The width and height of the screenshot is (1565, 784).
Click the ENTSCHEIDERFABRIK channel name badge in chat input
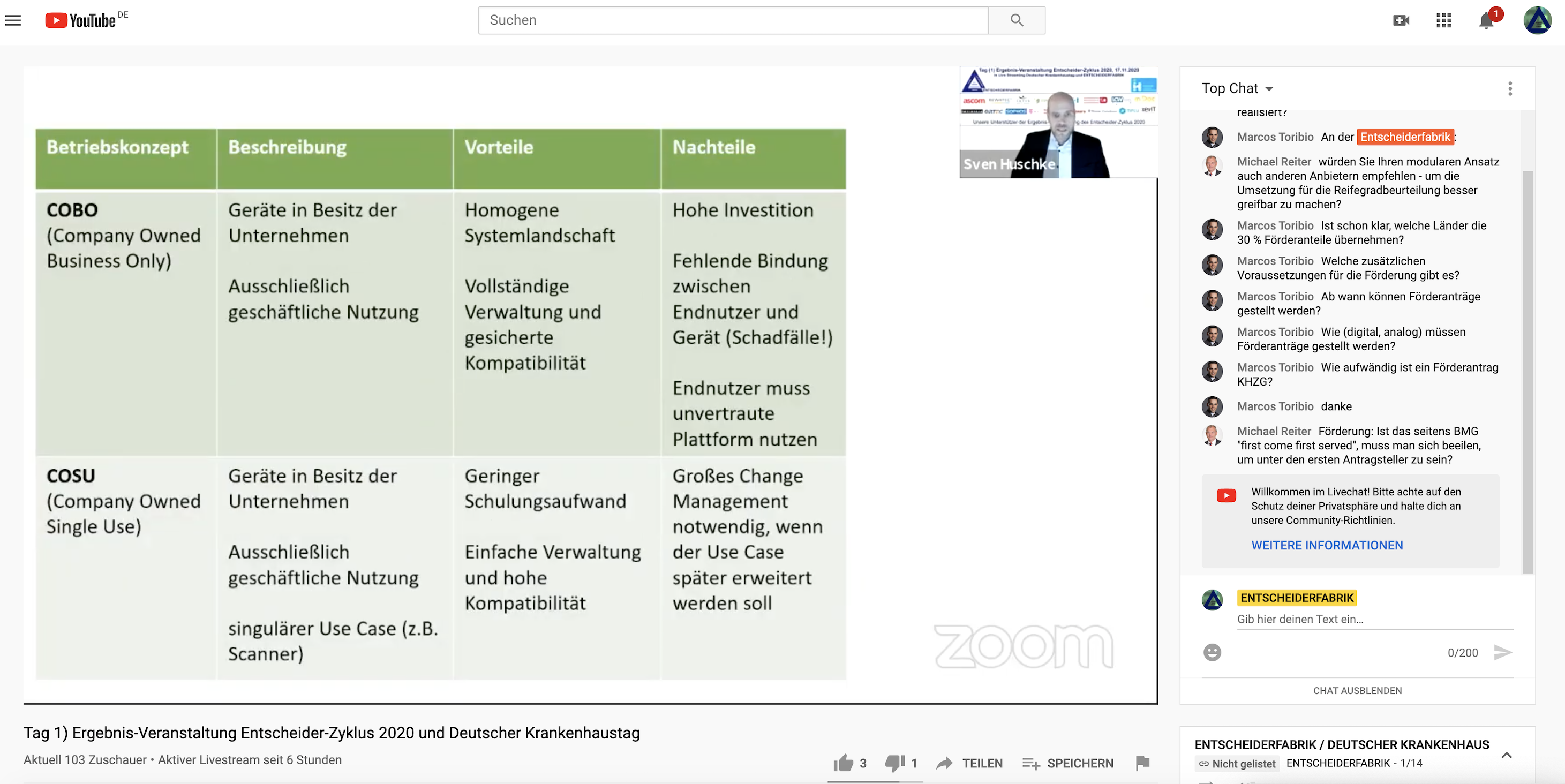(1297, 598)
